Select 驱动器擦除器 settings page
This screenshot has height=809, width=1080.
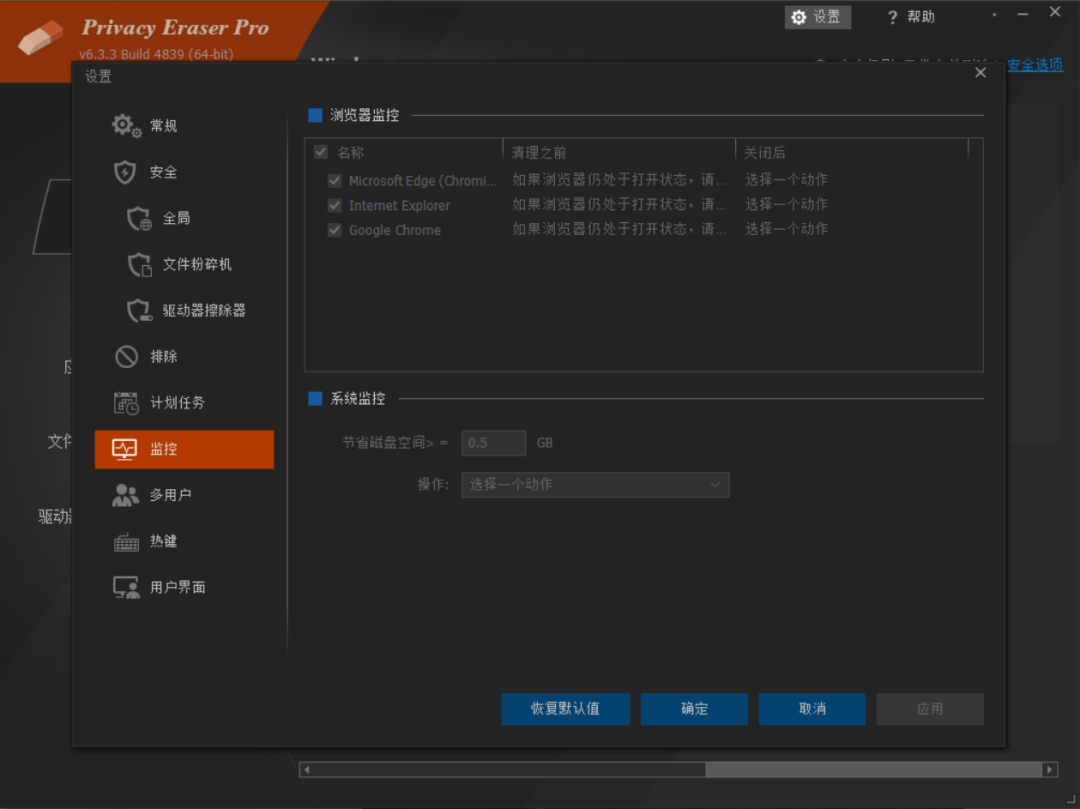pos(184,311)
